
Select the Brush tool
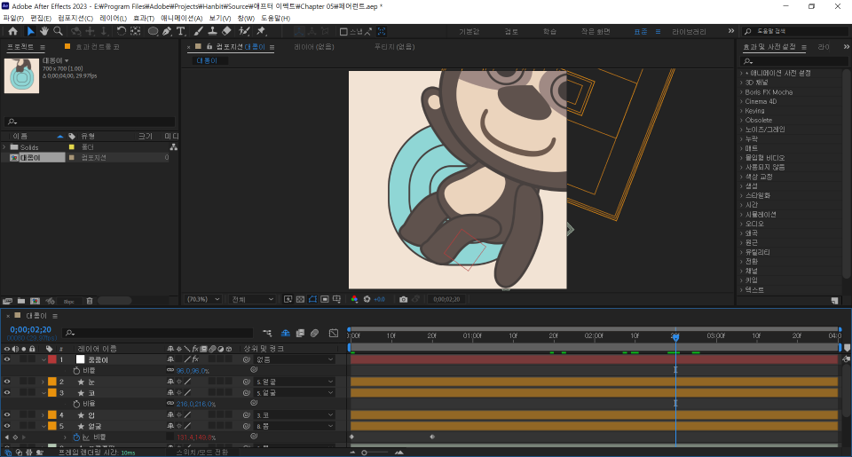[198, 32]
